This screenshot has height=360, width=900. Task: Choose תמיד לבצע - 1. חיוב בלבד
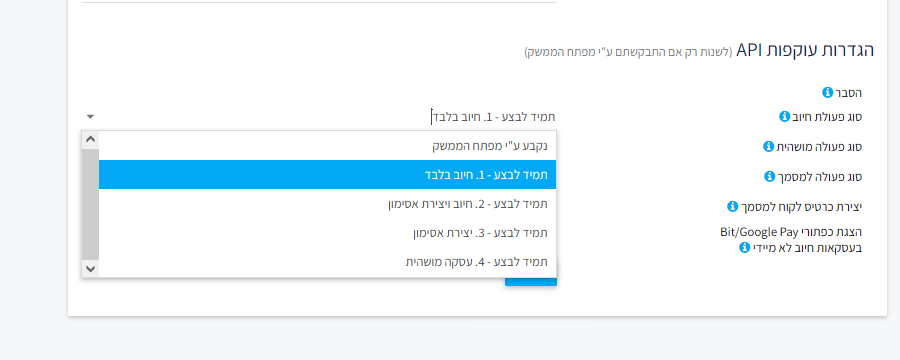(x=327, y=175)
